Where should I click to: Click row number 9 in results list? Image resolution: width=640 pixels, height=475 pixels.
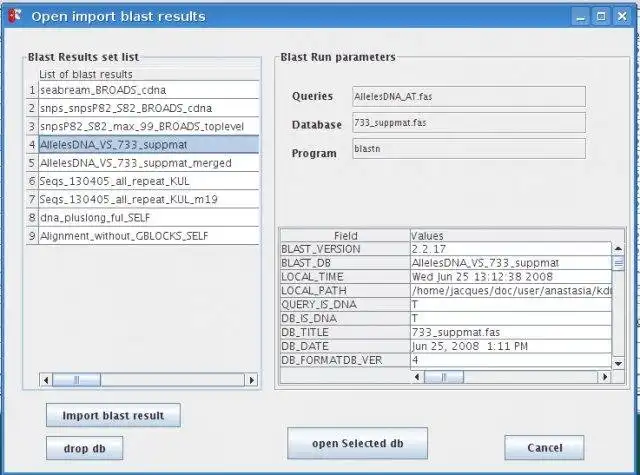32,236
